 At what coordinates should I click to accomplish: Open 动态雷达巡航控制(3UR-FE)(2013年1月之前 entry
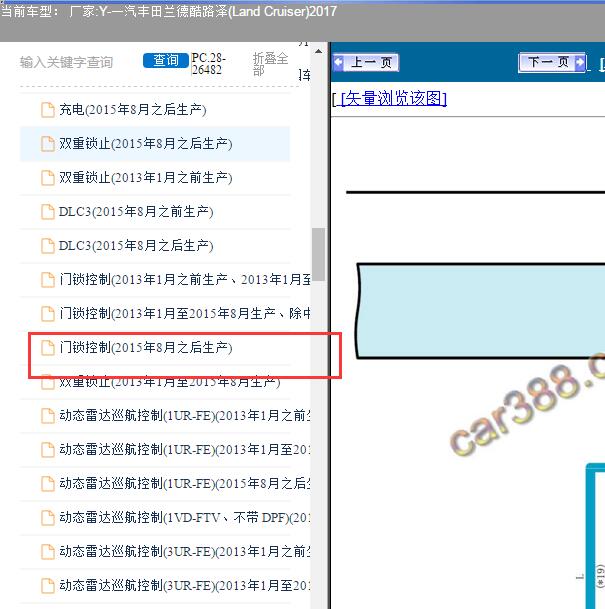click(x=184, y=552)
